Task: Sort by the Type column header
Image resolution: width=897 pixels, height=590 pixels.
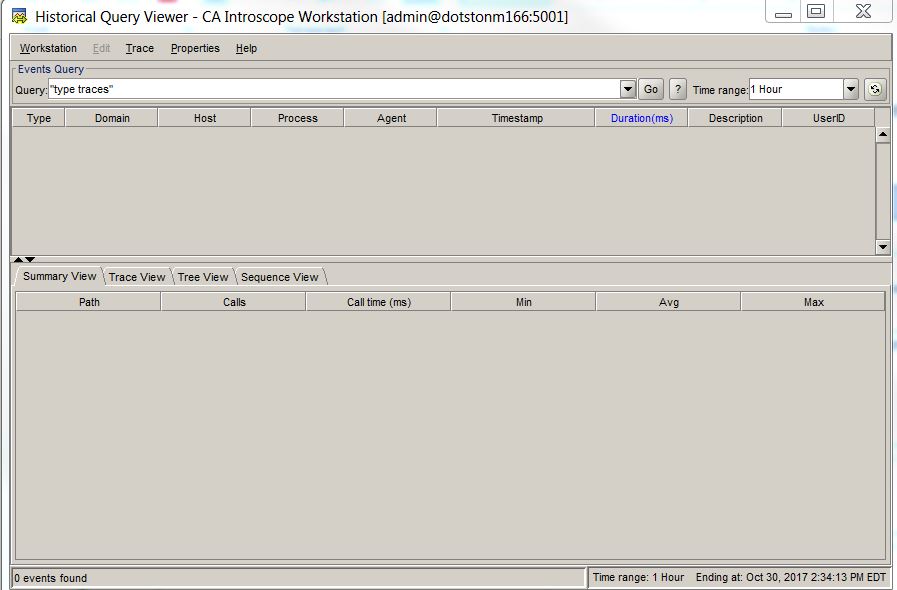Action: (x=39, y=118)
